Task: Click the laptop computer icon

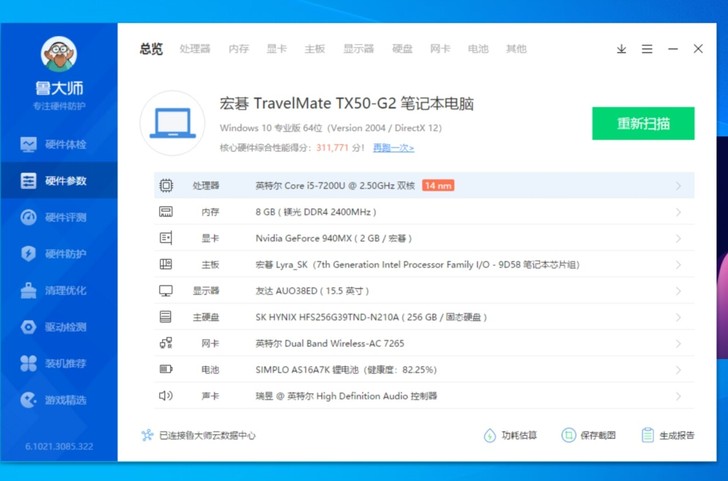Action: [x=172, y=123]
